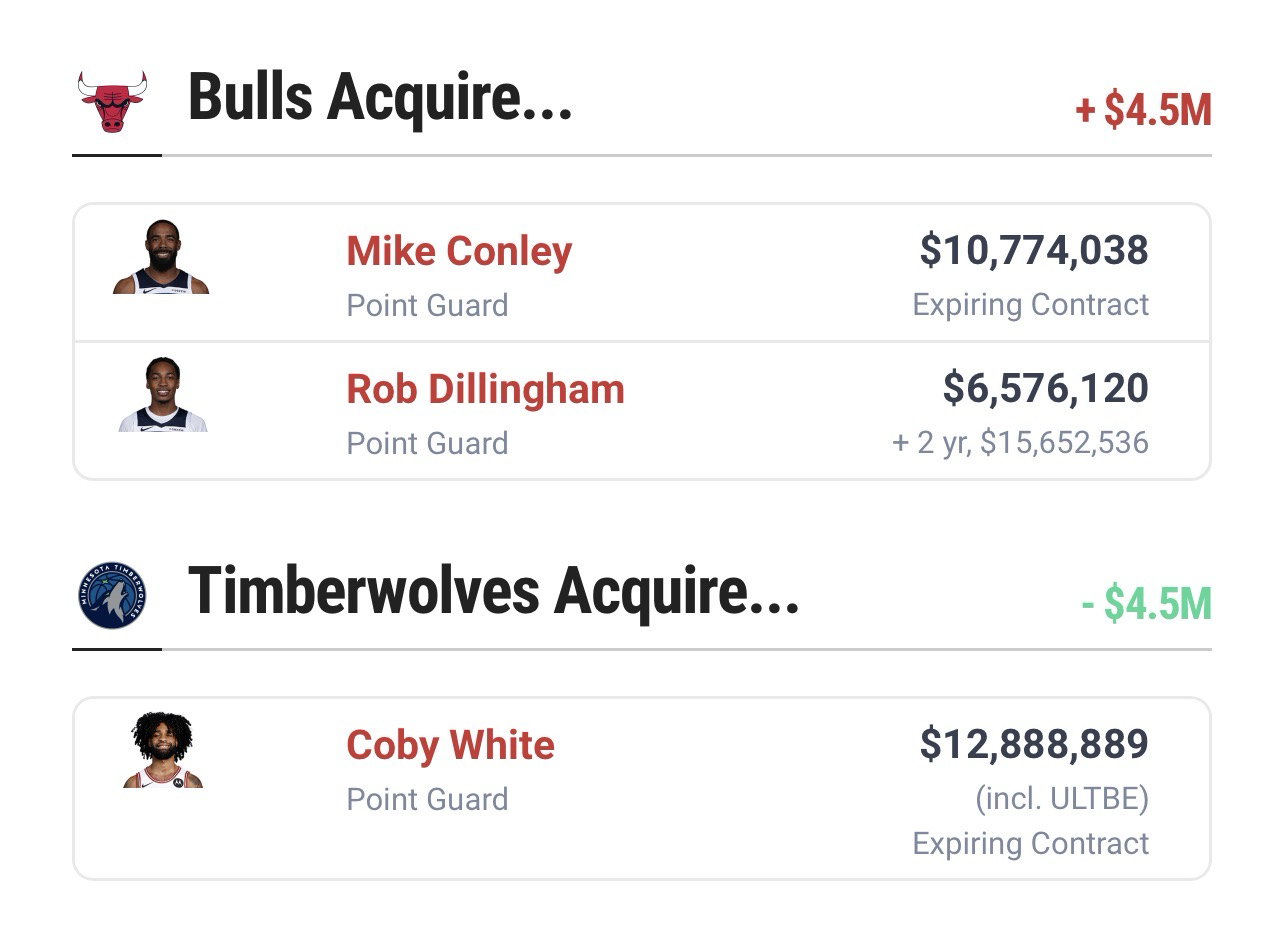
Task: Click "Point Guard" under Rob Dillingham
Action: tap(427, 443)
